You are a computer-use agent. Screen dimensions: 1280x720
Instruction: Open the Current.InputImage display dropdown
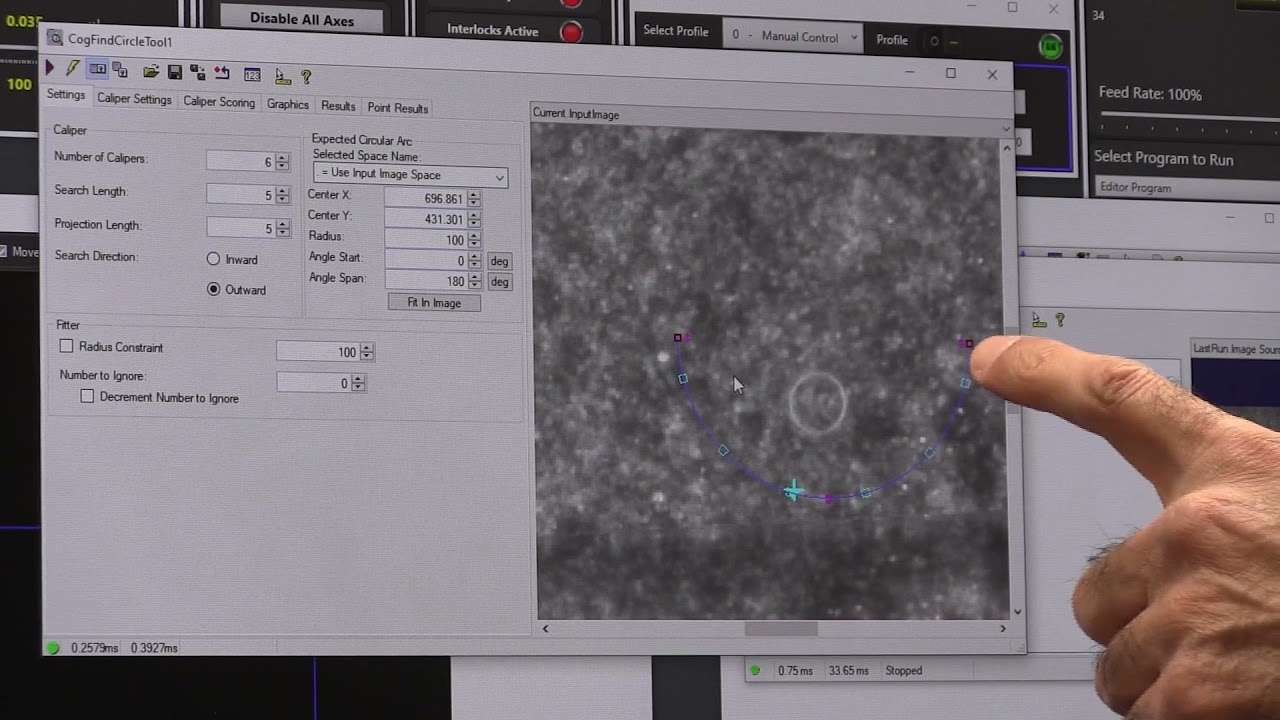coord(1005,128)
